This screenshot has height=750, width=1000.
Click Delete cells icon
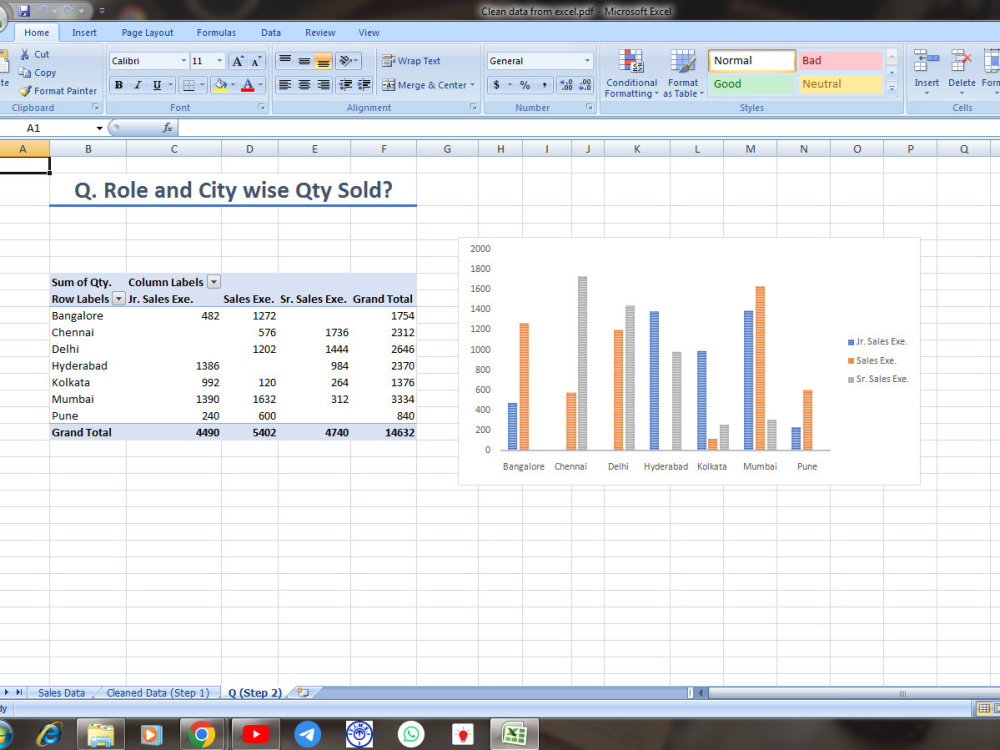(961, 62)
